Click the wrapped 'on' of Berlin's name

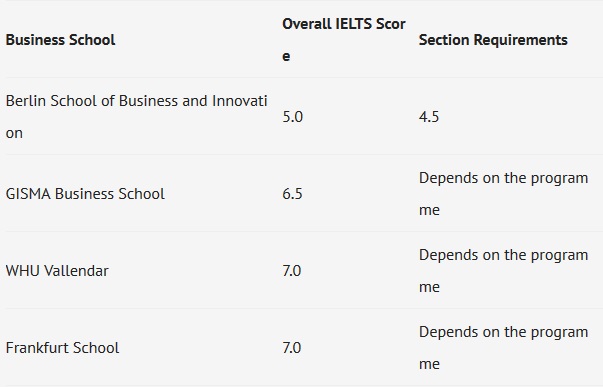point(14,133)
